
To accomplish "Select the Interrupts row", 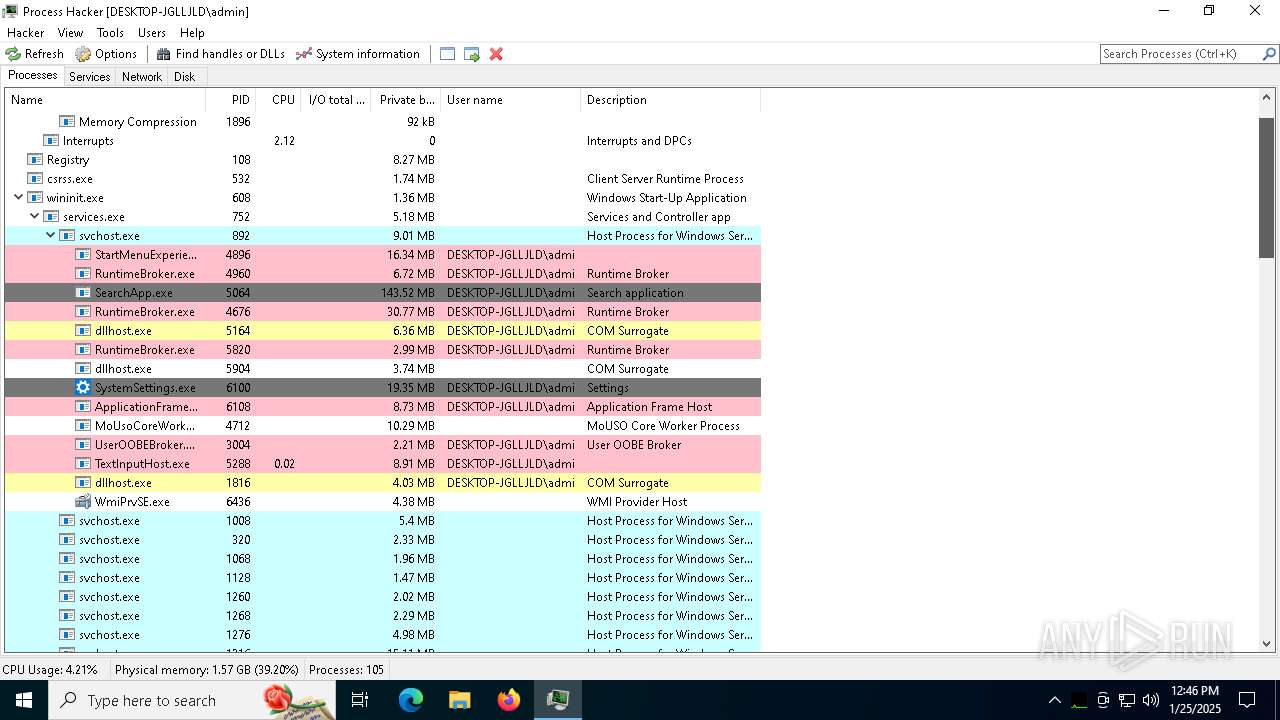I will (x=383, y=141).
